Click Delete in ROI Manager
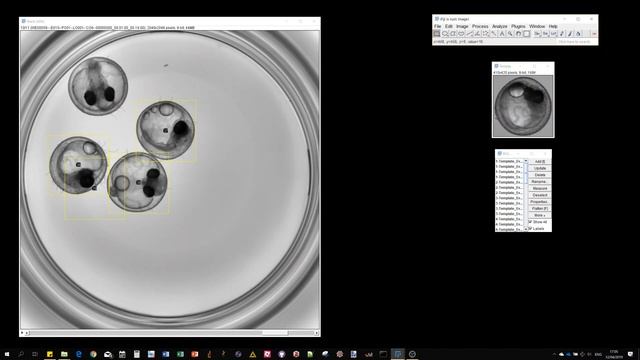Screen dimensions: 640x360 [x=540, y=175]
